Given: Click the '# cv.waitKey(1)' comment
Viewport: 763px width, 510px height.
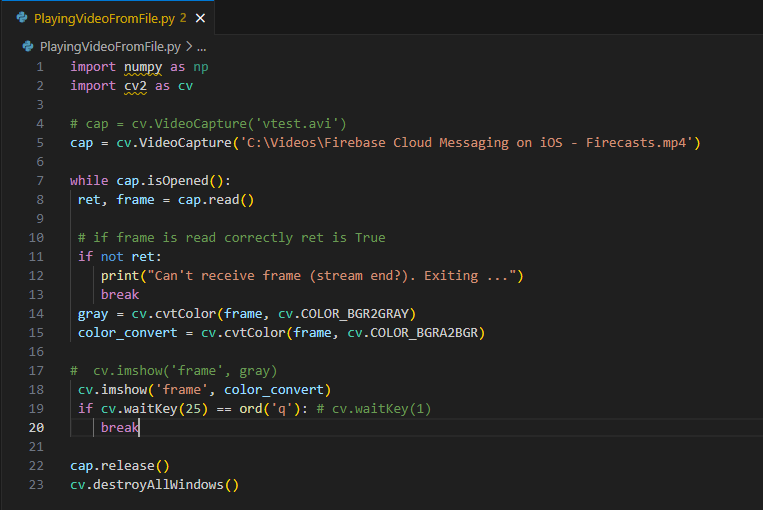Looking at the screenshot, I should tap(374, 409).
